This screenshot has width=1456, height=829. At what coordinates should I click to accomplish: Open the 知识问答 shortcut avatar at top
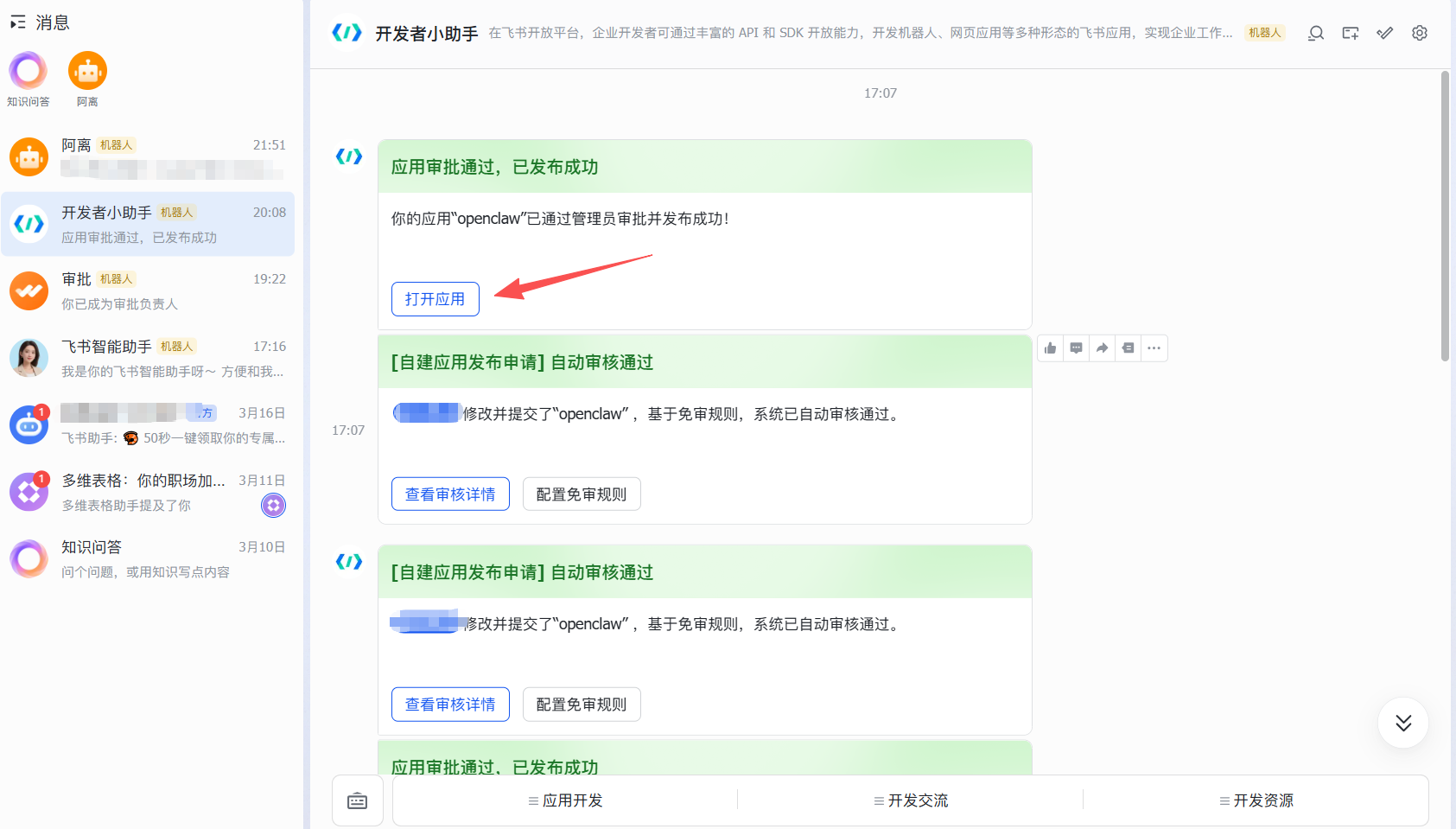[x=28, y=71]
